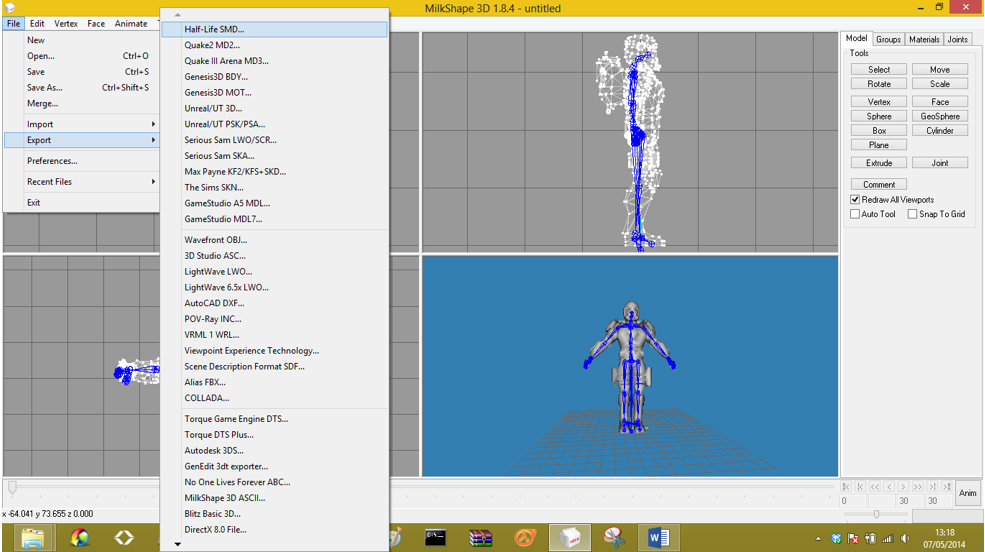985x552 pixels.
Task: Open the Face menu
Action: [x=96, y=23]
